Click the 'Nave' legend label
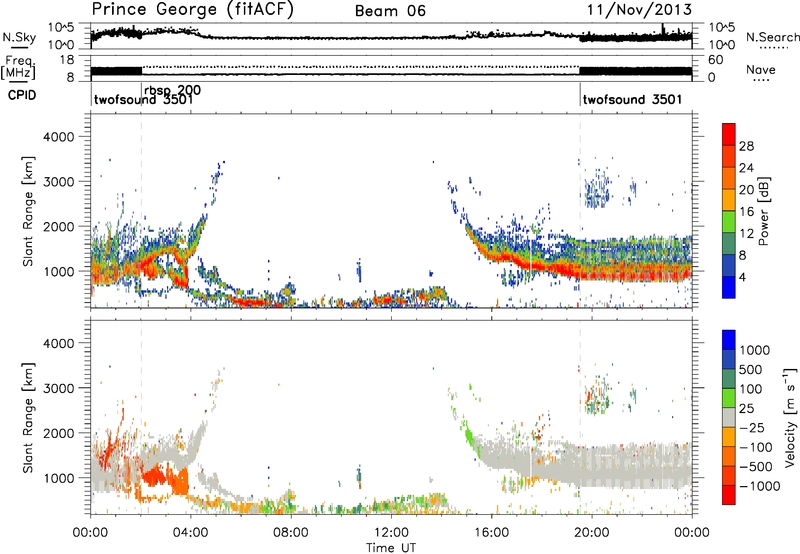The image size is (800, 554). click(x=761, y=70)
